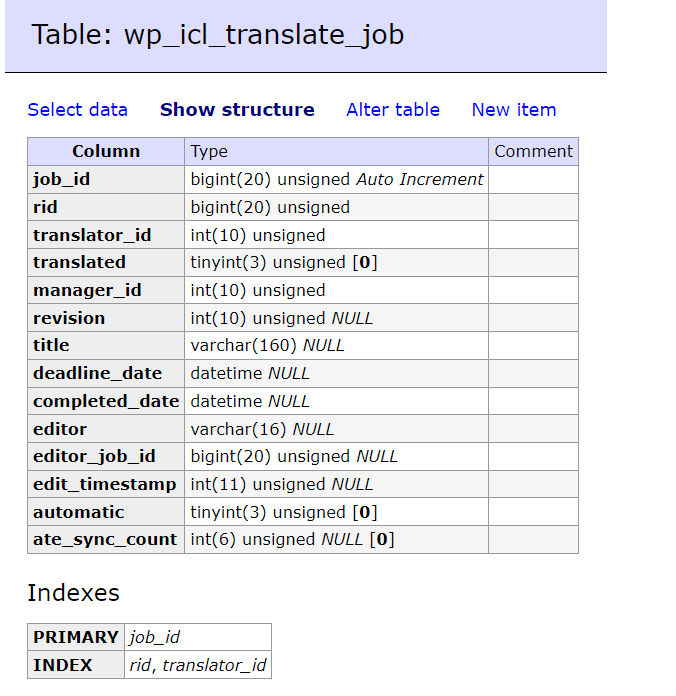The height and width of the screenshot is (696, 676).
Task: Click New item link
Action: (514, 110)
